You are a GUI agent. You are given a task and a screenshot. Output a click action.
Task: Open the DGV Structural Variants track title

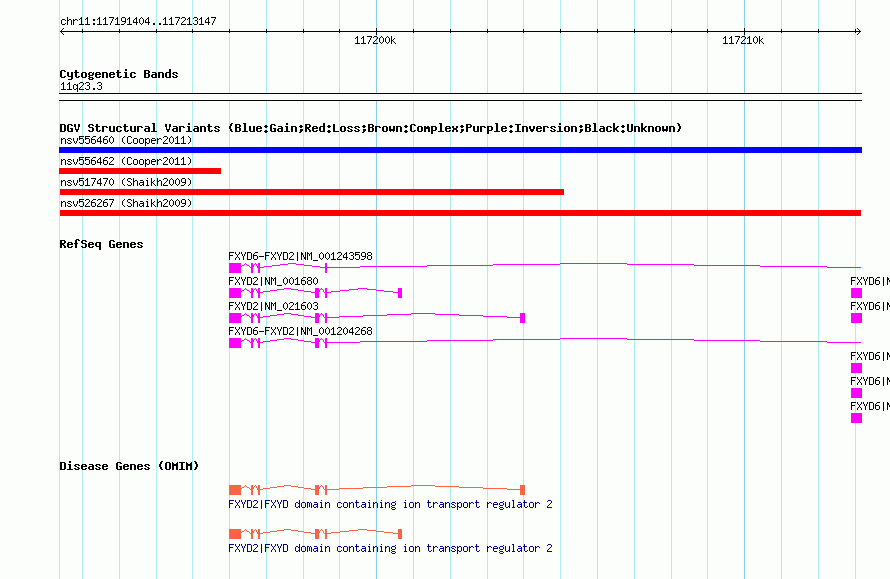pos(370,128)
